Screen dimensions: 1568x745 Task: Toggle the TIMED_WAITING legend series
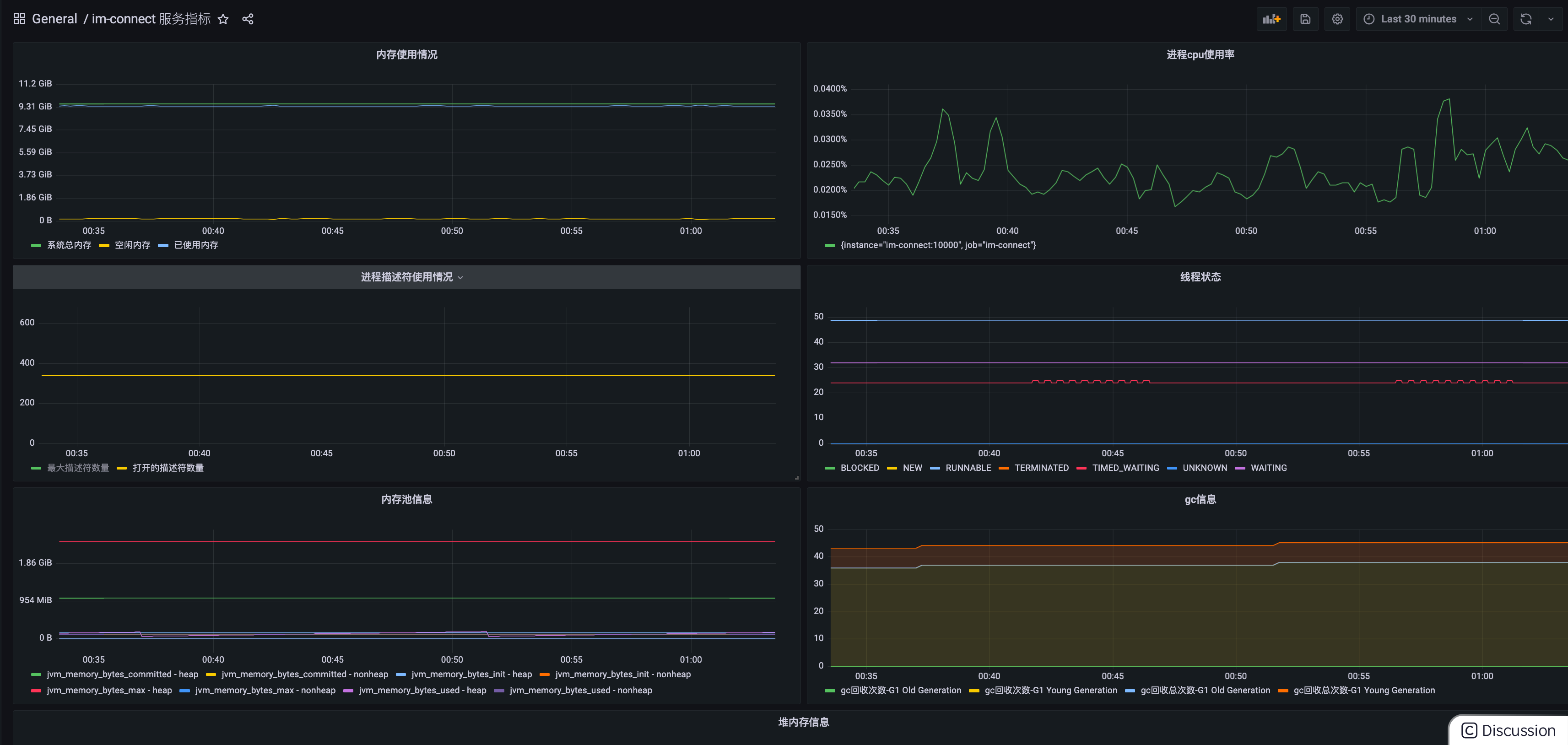coord(1125,468)
